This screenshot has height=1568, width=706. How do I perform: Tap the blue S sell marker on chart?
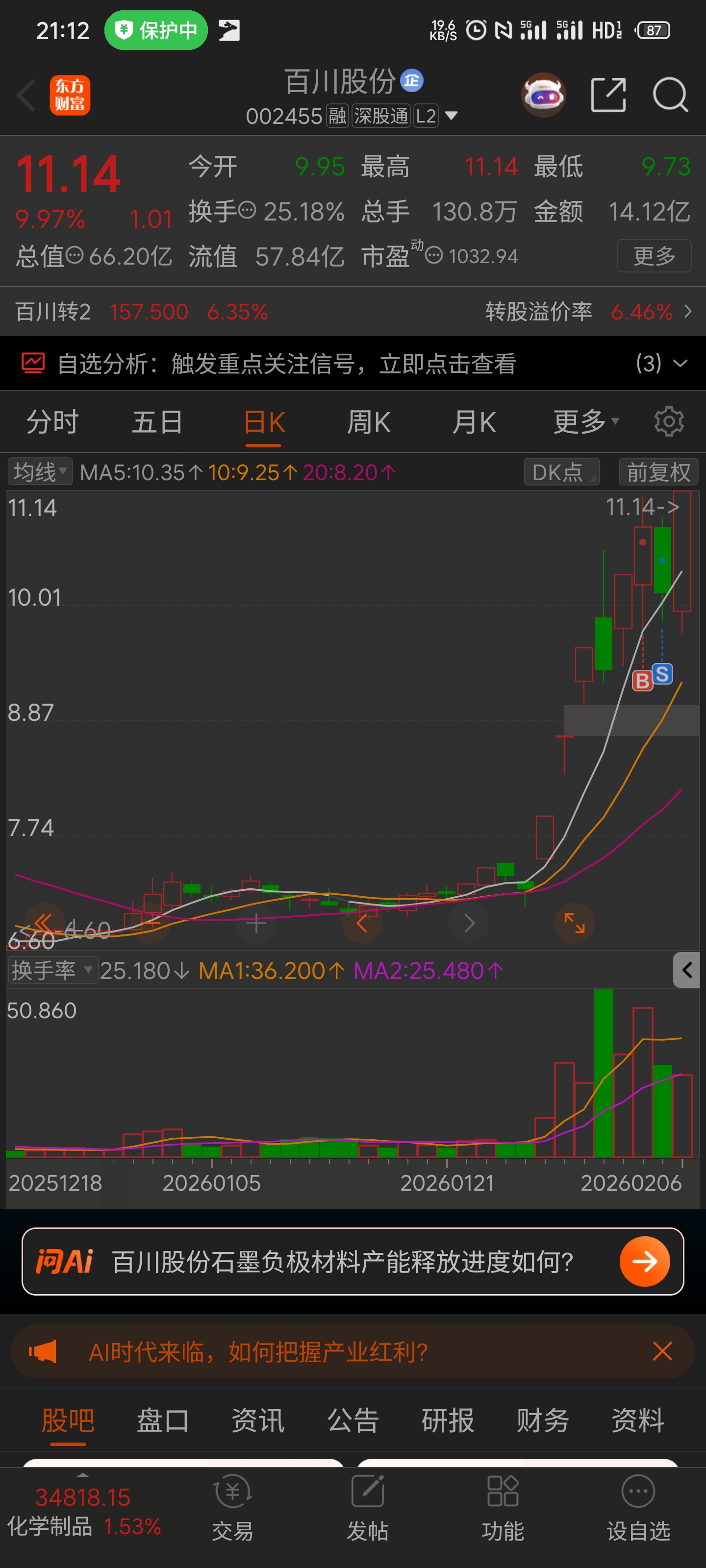(662, 673)
